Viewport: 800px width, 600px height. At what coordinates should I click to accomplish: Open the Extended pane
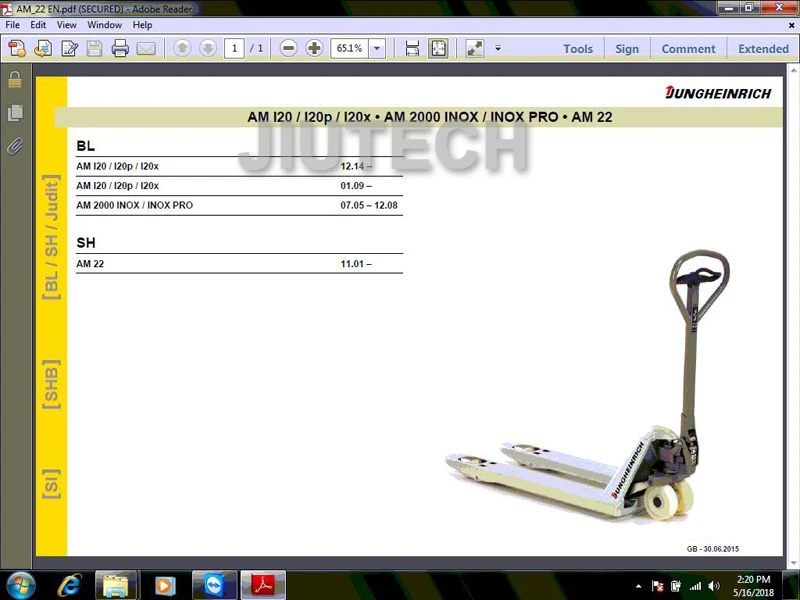point(763,49)
